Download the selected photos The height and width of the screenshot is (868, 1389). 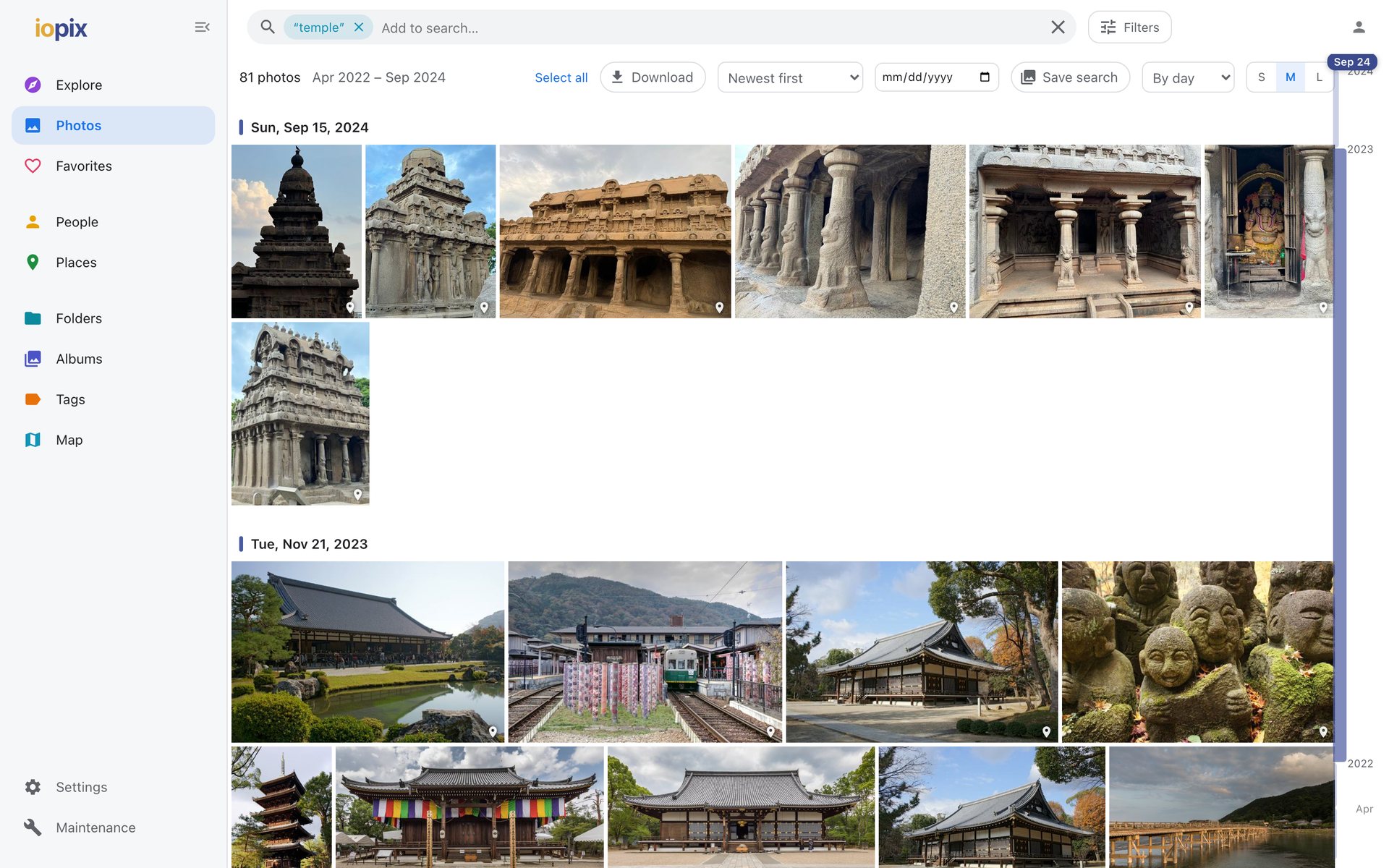tap(653, 77)
